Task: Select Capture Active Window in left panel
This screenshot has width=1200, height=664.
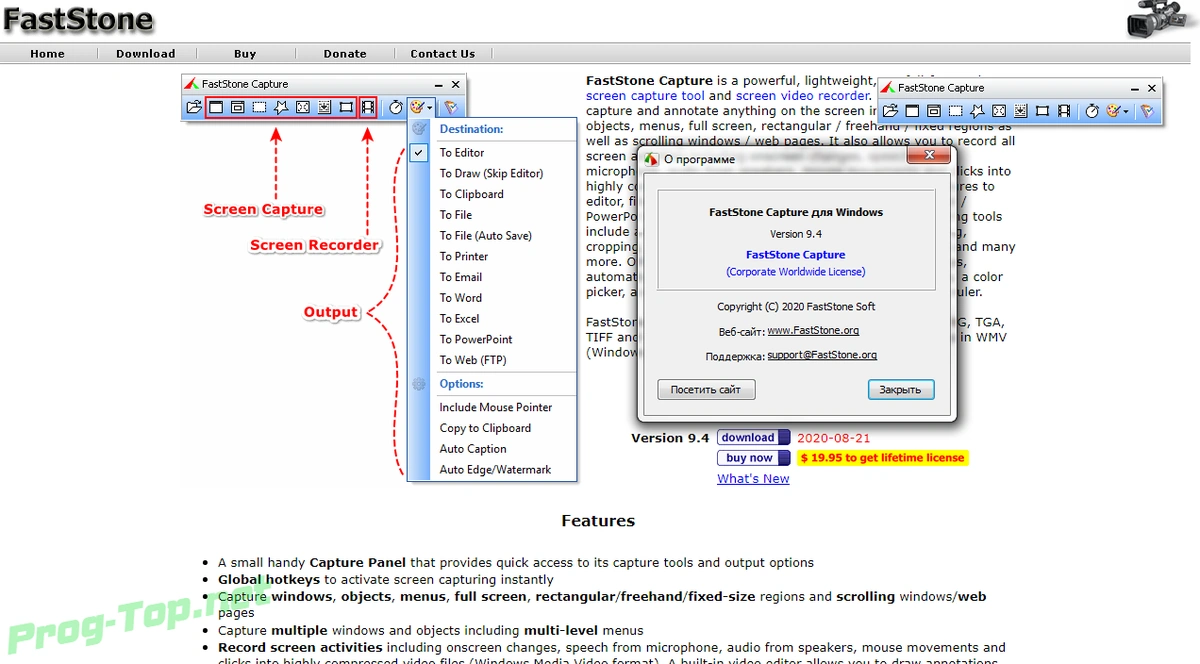Action: pos(216,107)
